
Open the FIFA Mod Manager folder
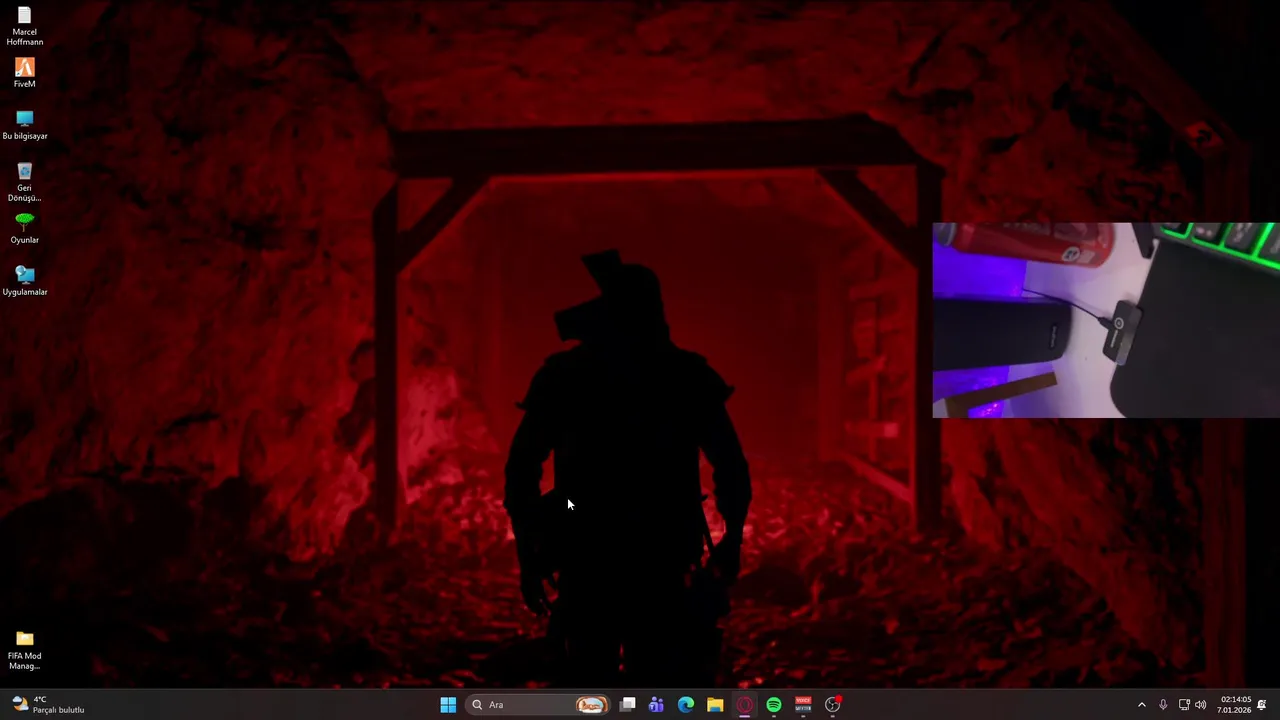tap(24, 650)
